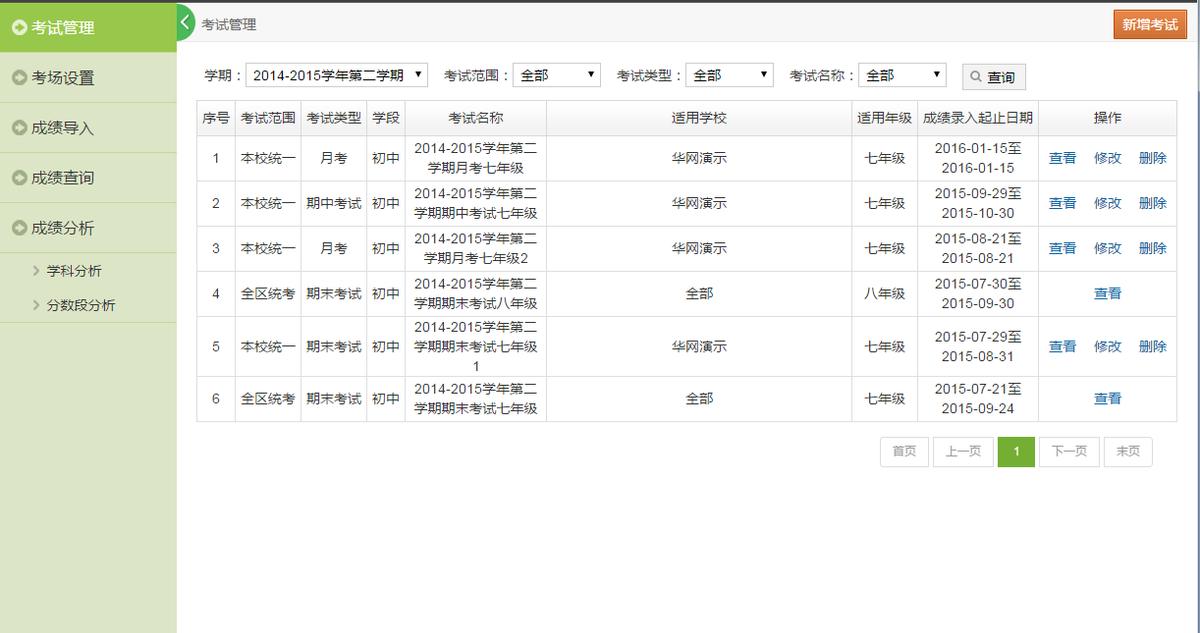This screenshot has width=1200, height=633.
Task: Expand the 考试范围 dropdown
Action: click(556, 74)
